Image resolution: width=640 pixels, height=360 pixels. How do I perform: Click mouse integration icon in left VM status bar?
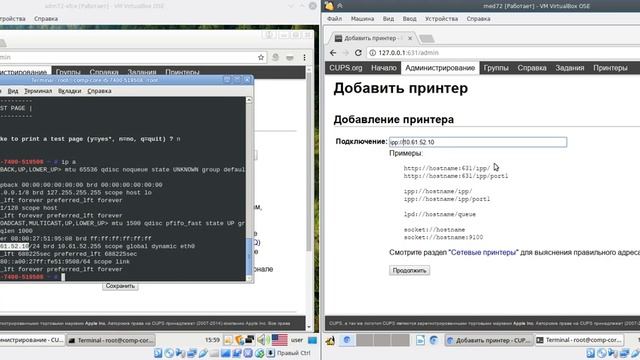[259, 353]
